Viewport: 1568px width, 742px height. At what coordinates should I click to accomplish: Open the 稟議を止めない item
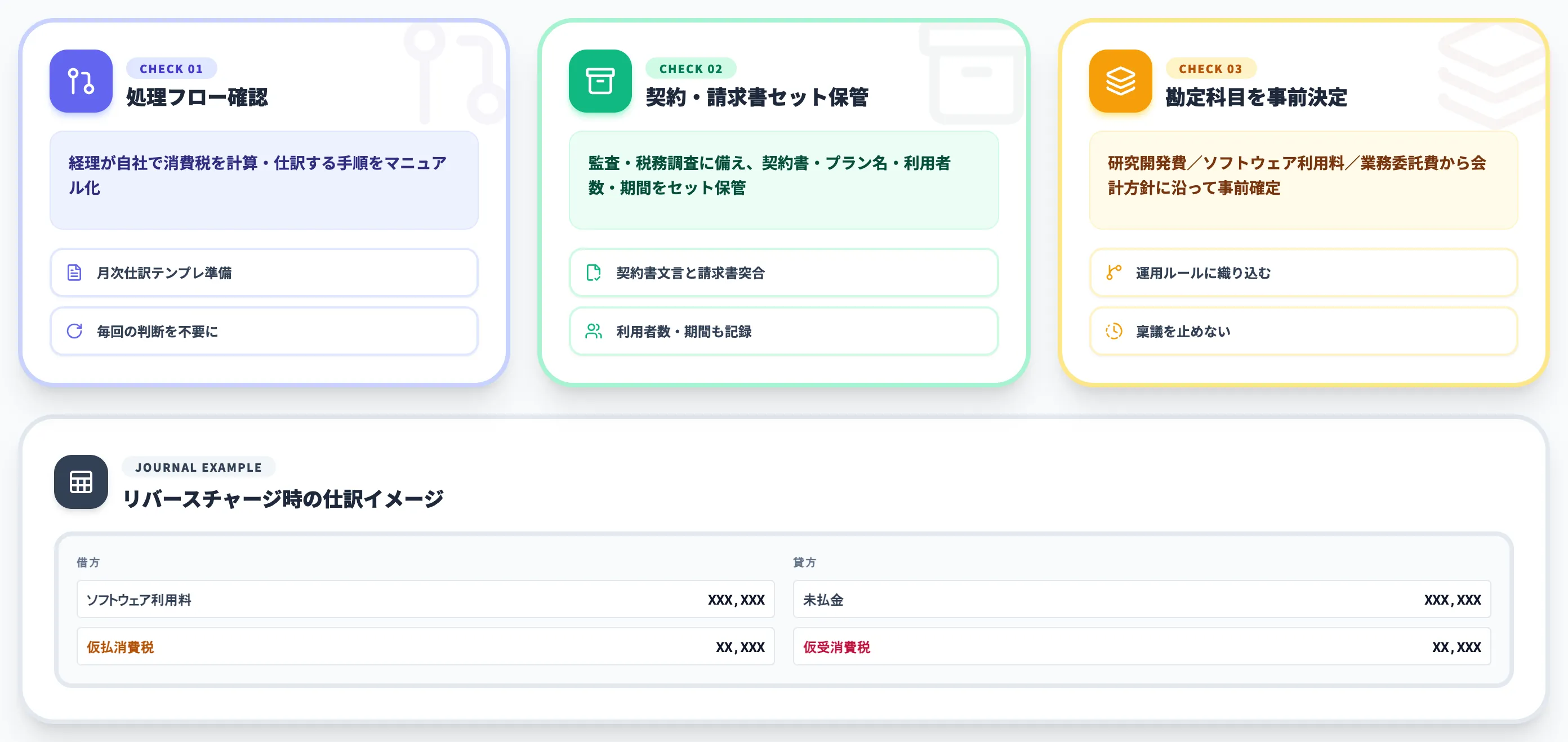tap(1304, 331)
